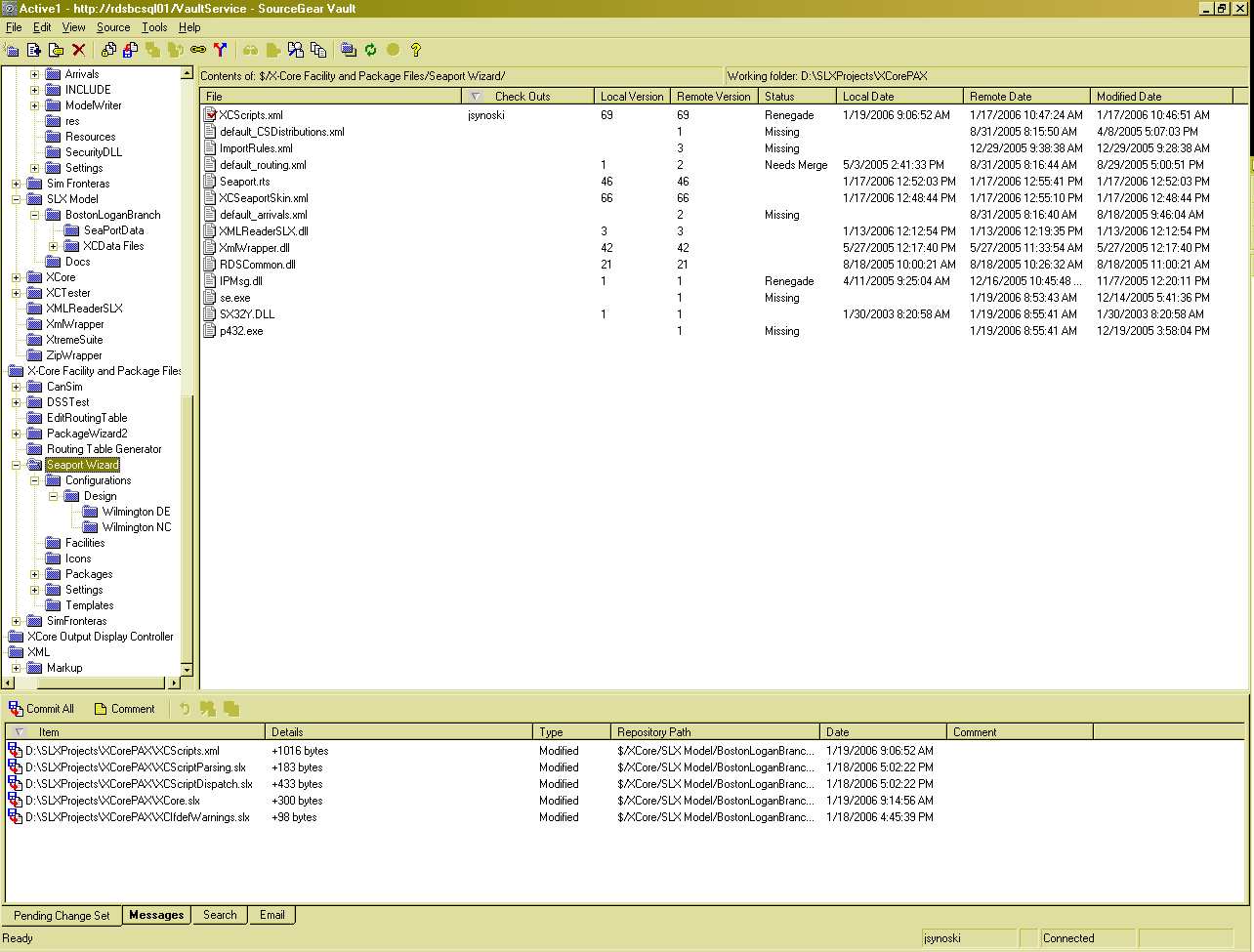Click the yellow chain link share icon
The image size is (1254, 952).
tap(198, 50)
